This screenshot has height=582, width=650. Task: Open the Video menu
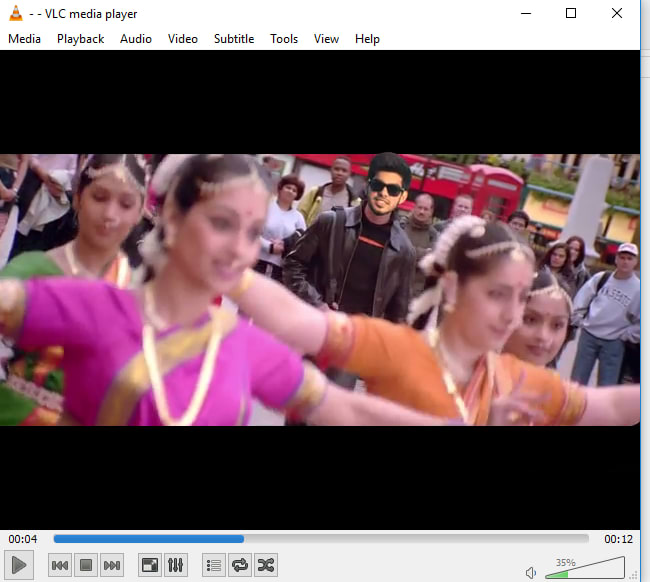tap(182, 39)
